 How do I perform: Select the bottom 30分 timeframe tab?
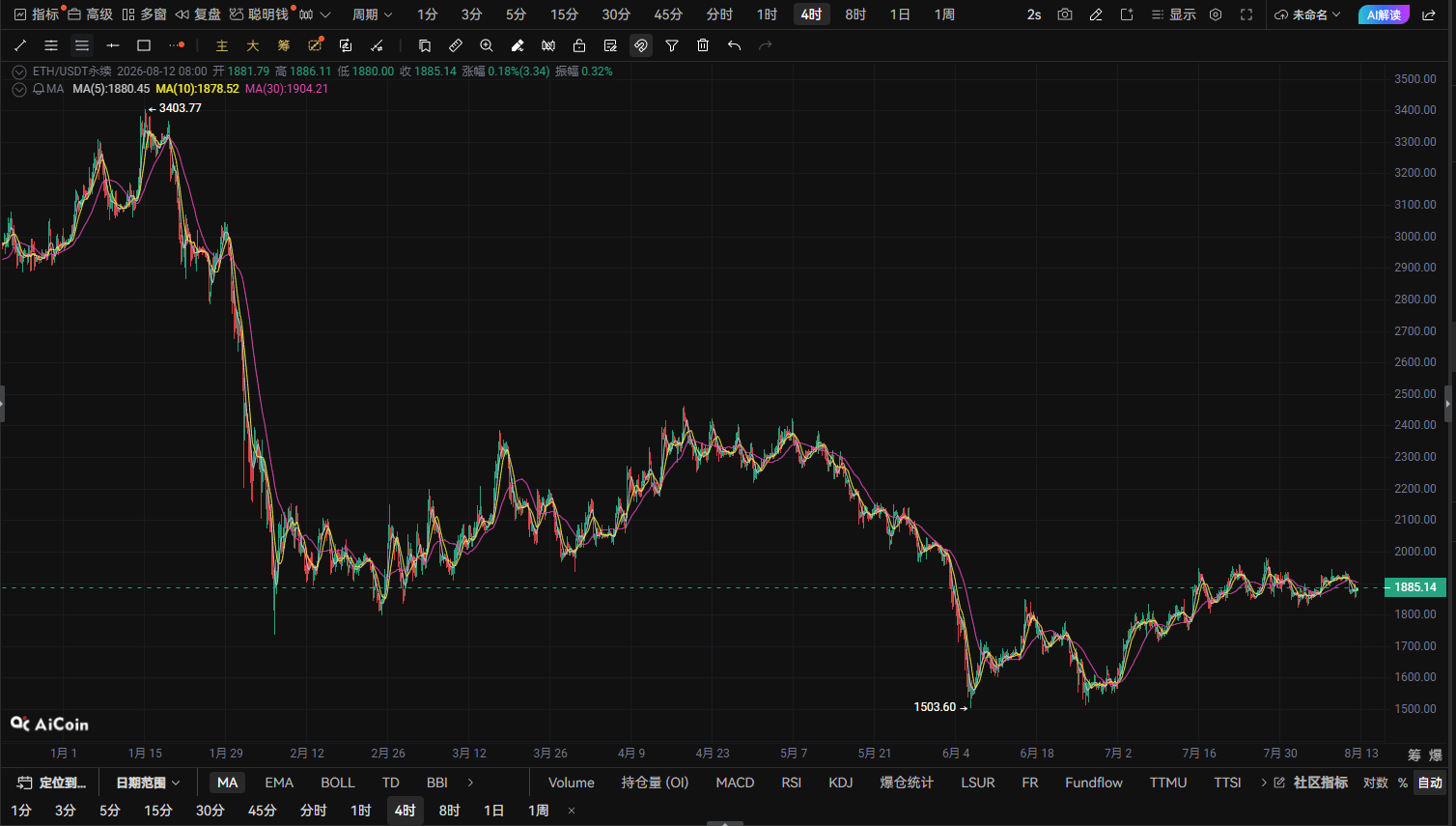210,811
